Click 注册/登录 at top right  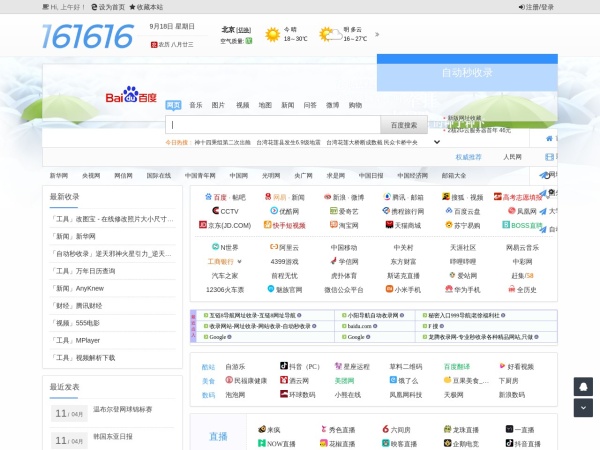coord(536,7)
